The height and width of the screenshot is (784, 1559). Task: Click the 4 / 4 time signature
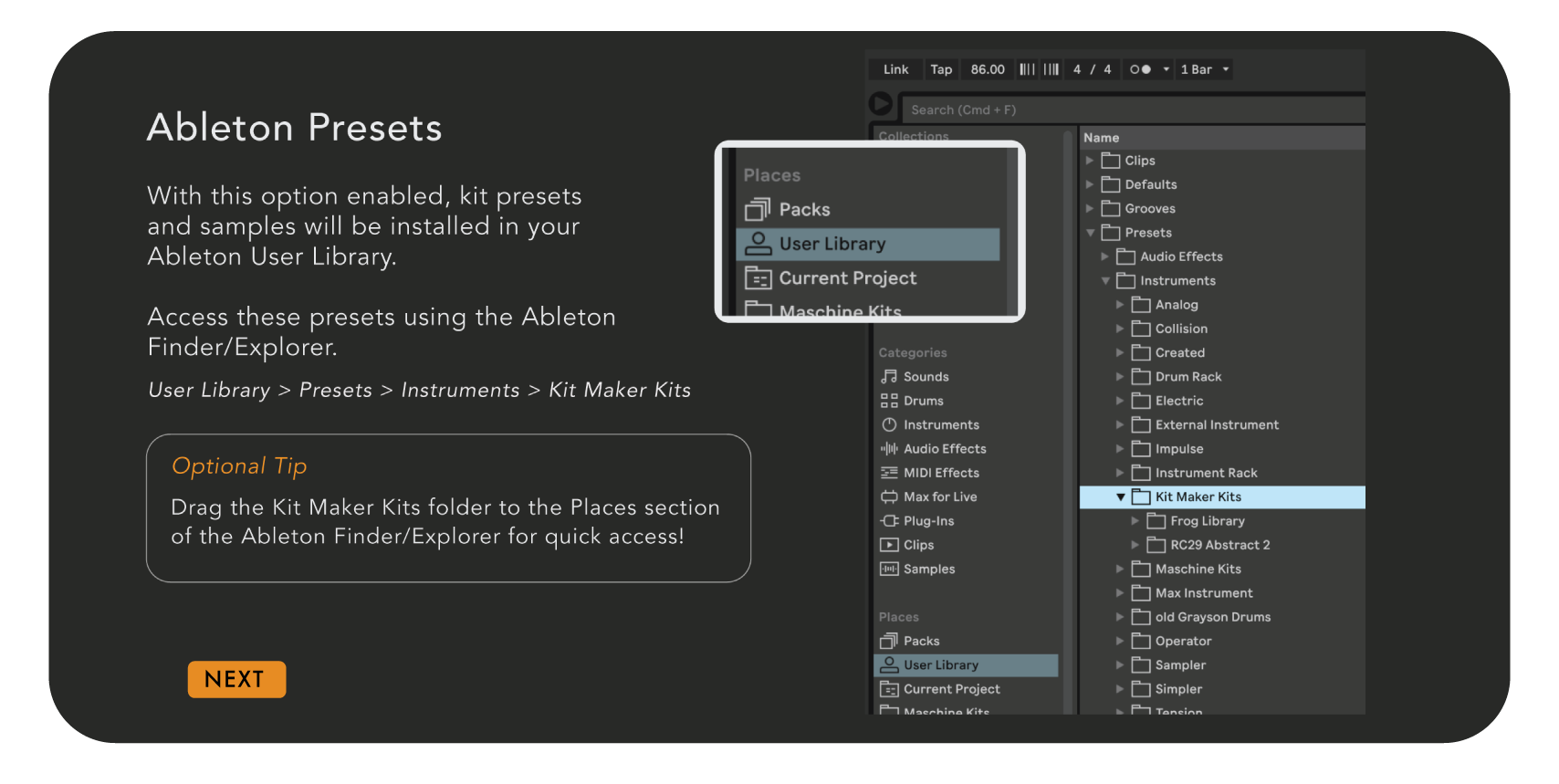pyautogui.click(x=1092, y=69)
